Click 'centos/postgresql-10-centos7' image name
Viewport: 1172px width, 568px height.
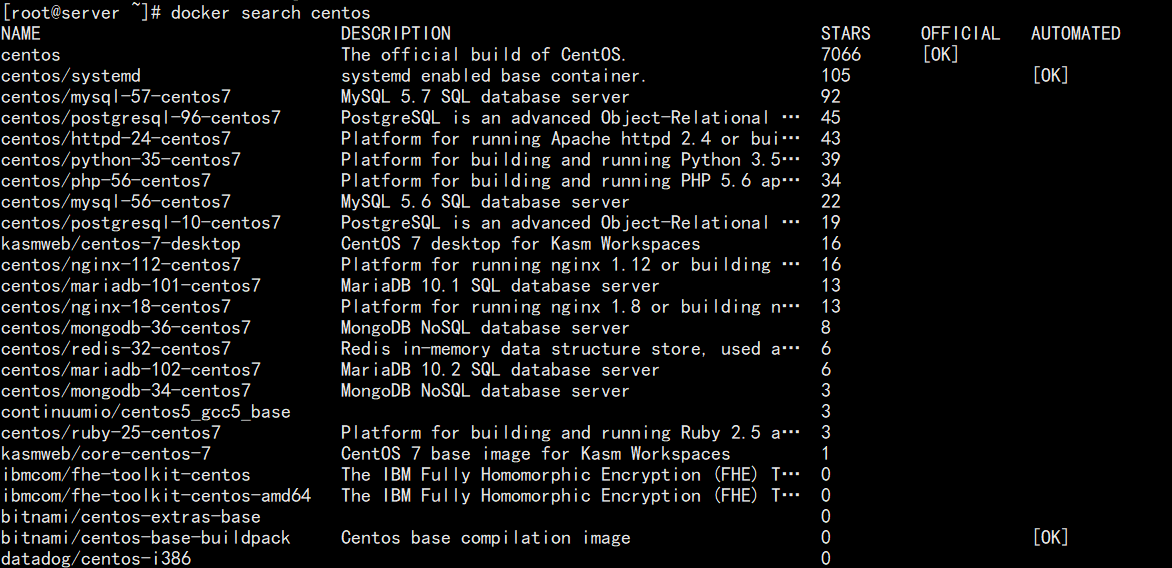click(141, 223)
